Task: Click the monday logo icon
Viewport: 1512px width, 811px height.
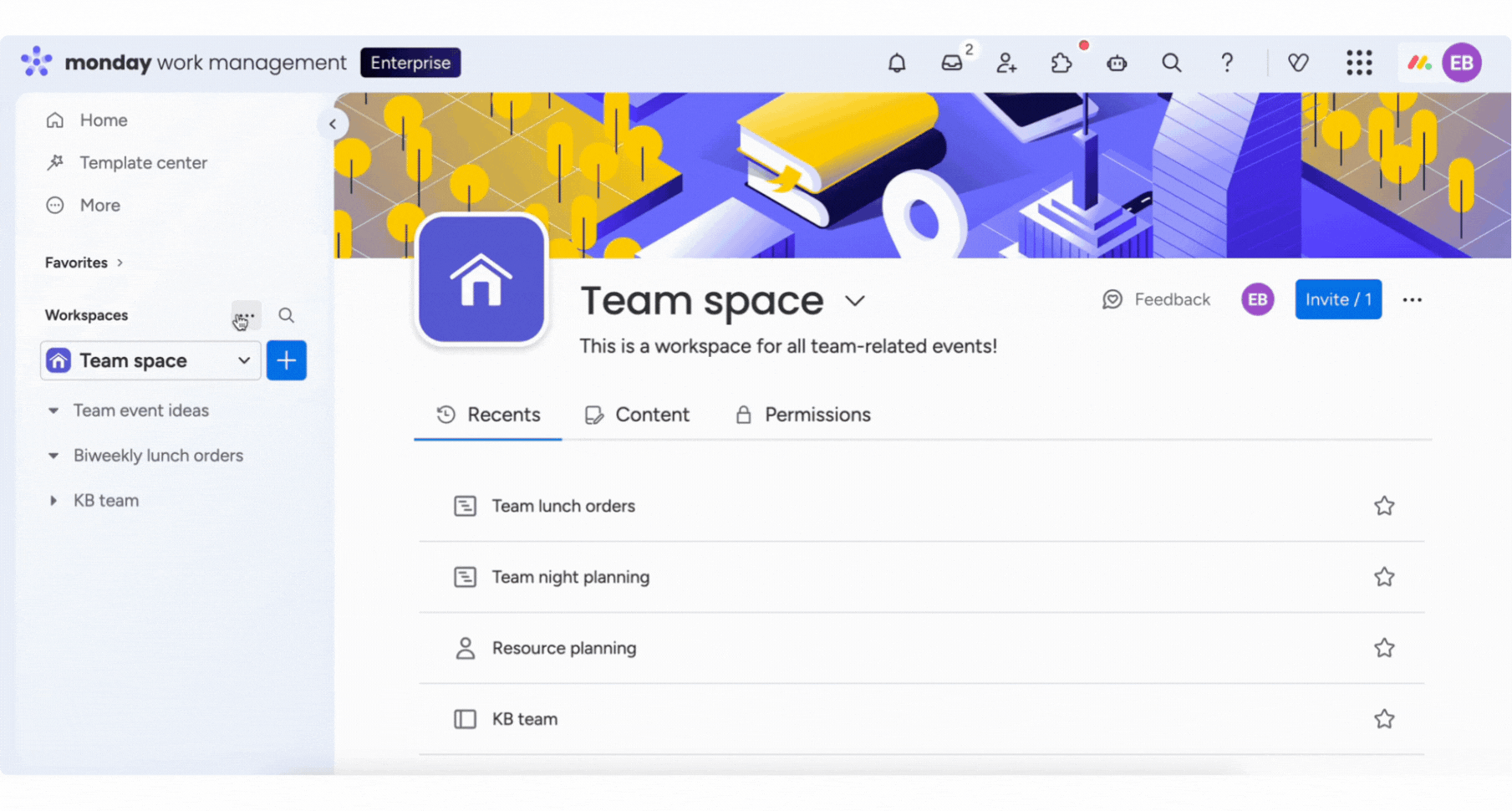Action: click(37, 62)
